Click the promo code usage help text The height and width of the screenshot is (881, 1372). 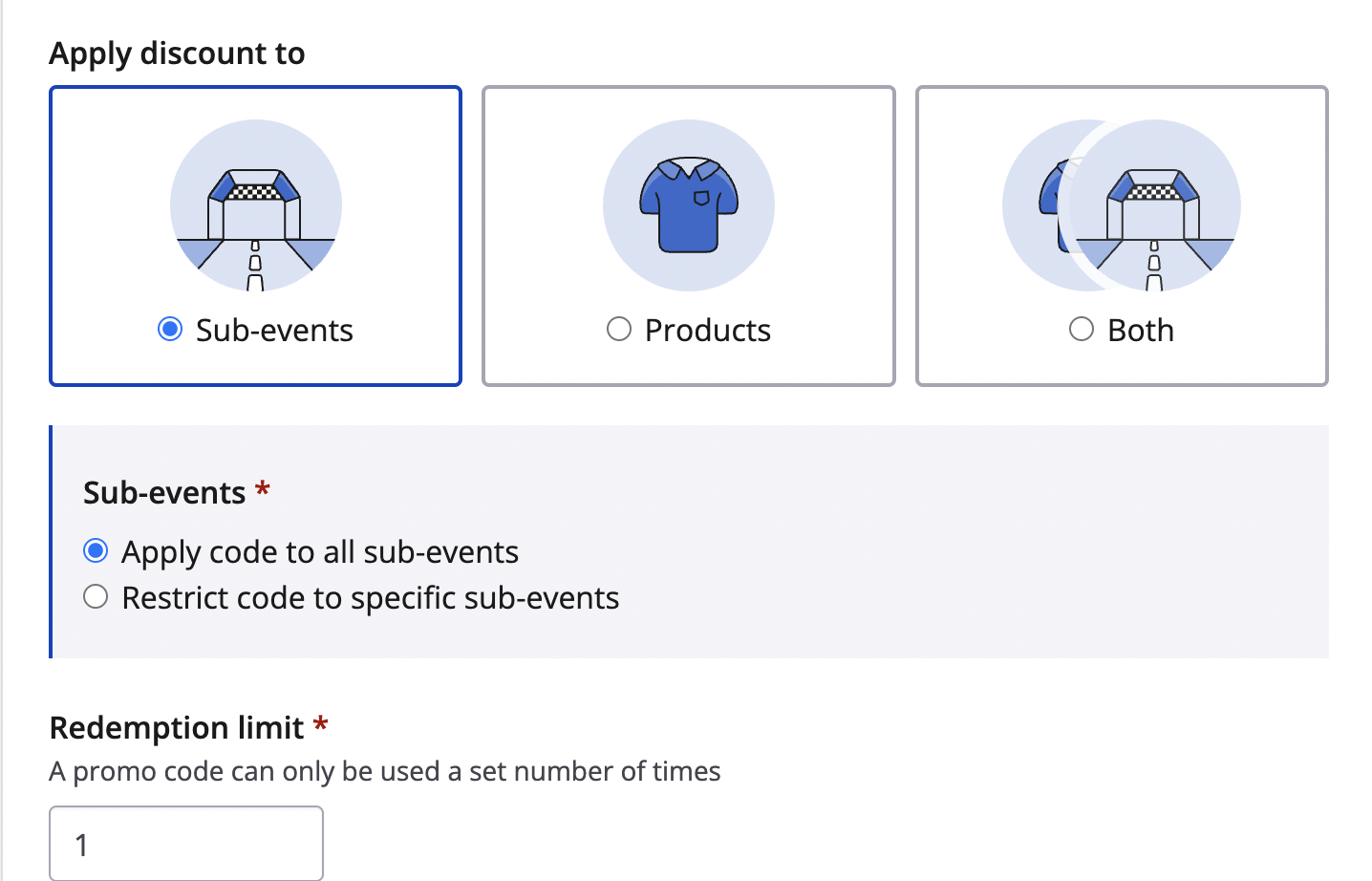(x=384, y=771)
